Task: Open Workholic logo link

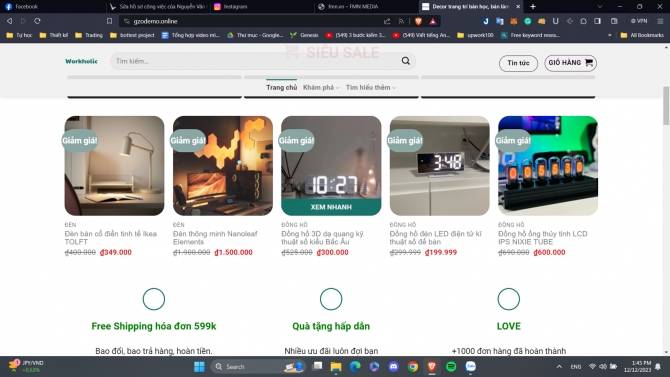Action: [x=81, y=61]
